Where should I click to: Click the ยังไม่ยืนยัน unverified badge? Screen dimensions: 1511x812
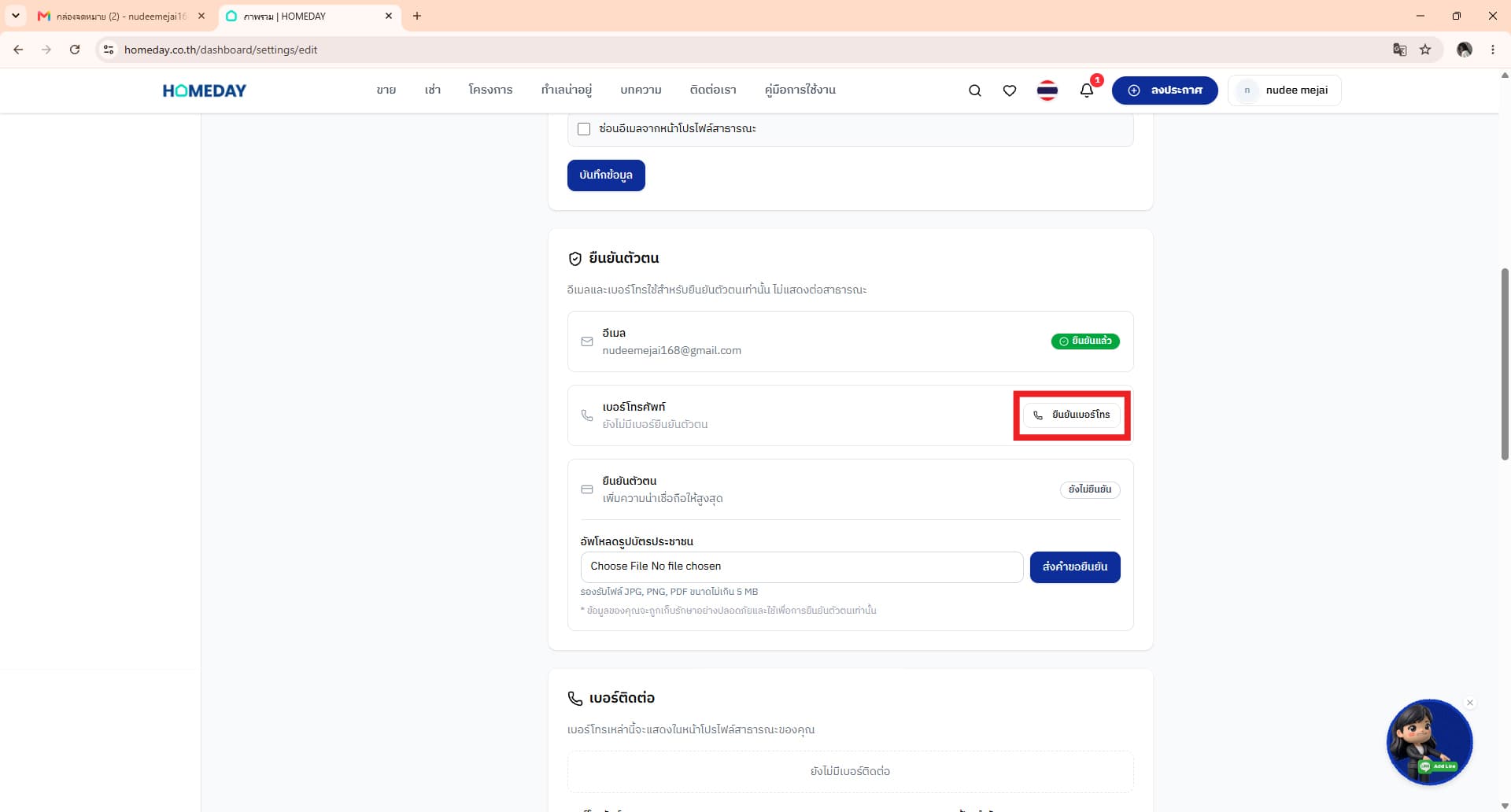[x=1090, y=489]
